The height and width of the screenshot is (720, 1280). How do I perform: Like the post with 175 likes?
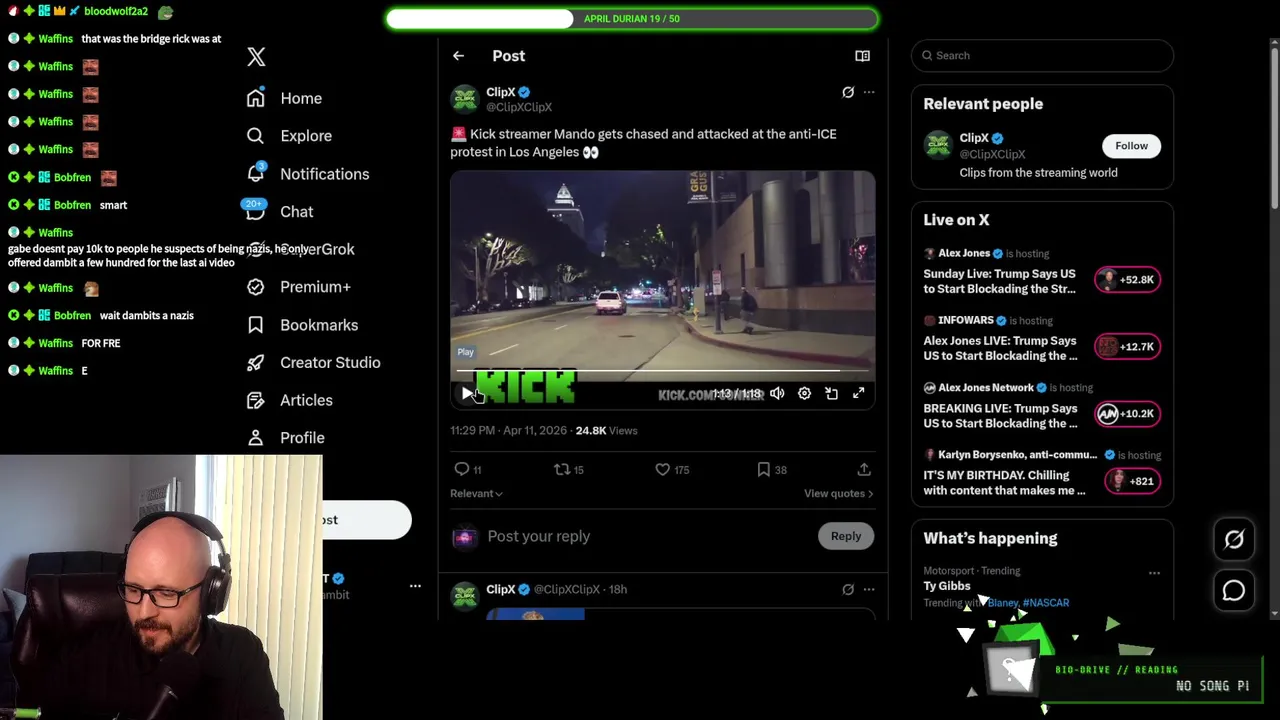coord(671,469)
